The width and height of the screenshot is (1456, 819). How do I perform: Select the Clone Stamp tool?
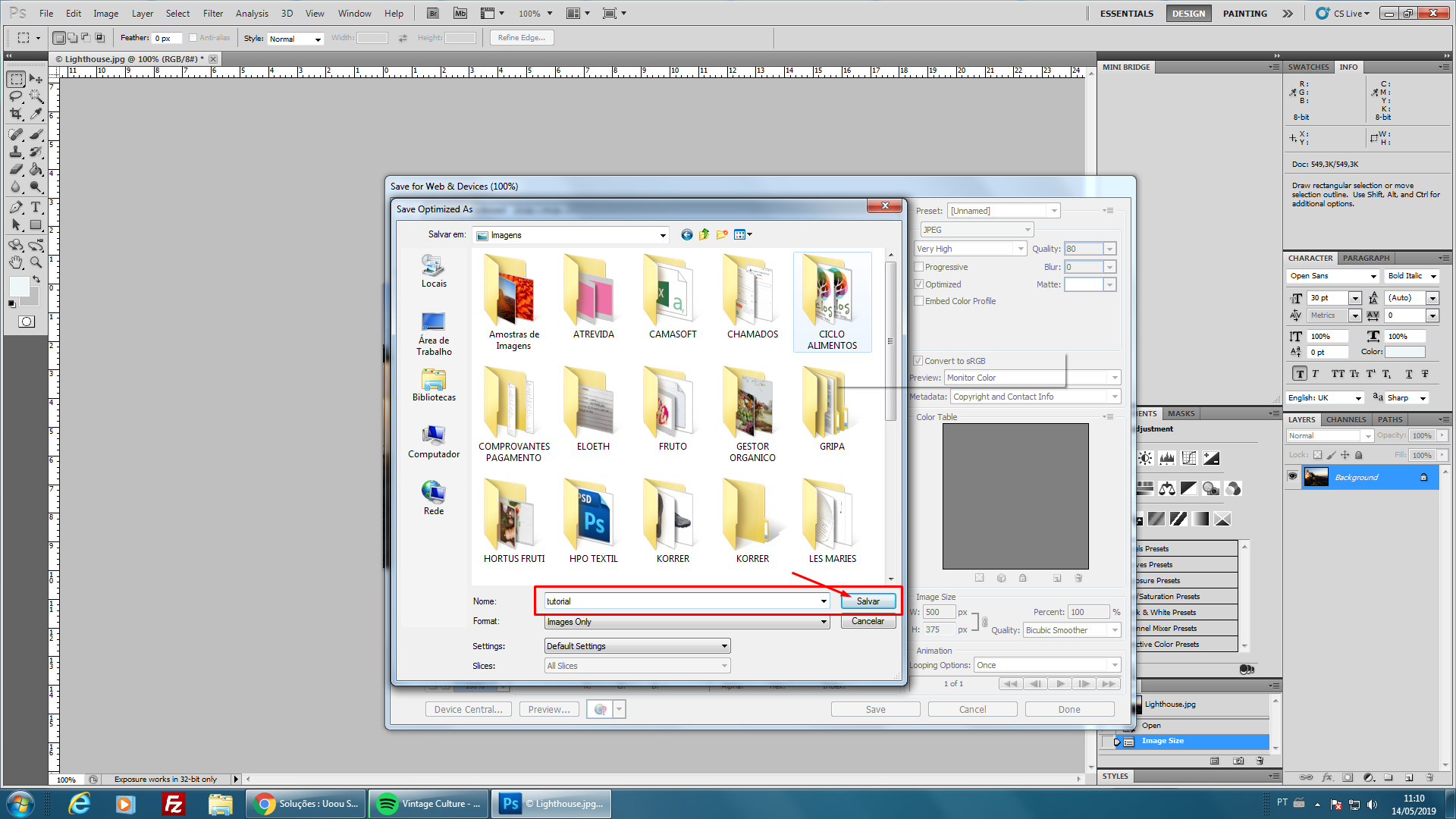click(x=16, y=152)
